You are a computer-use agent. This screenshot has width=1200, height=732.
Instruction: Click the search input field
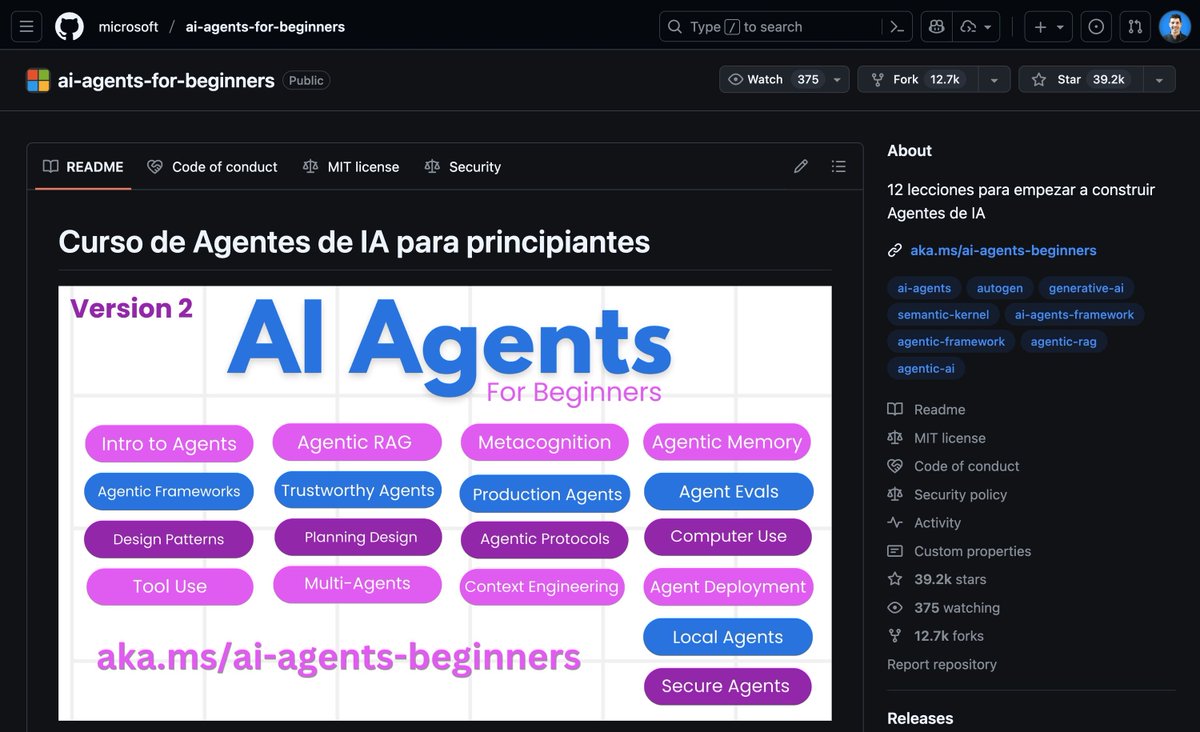(770, 27)
